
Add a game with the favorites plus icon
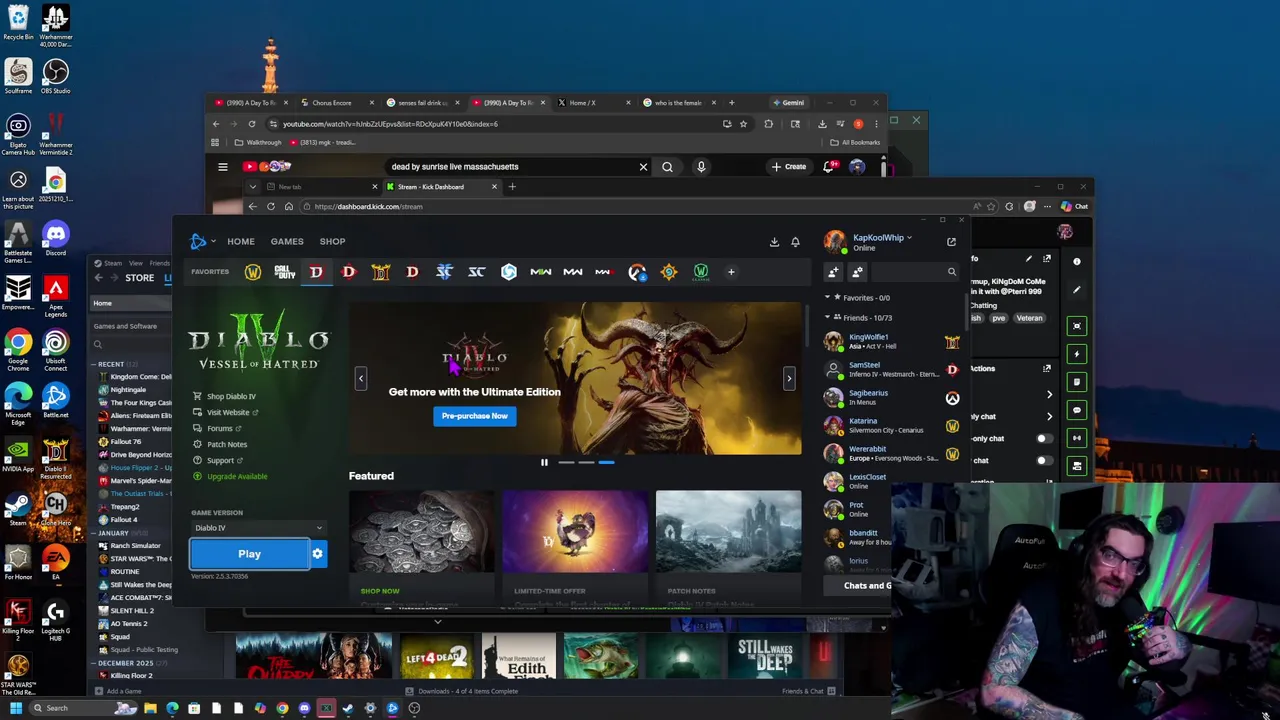[x=731, y=272]
